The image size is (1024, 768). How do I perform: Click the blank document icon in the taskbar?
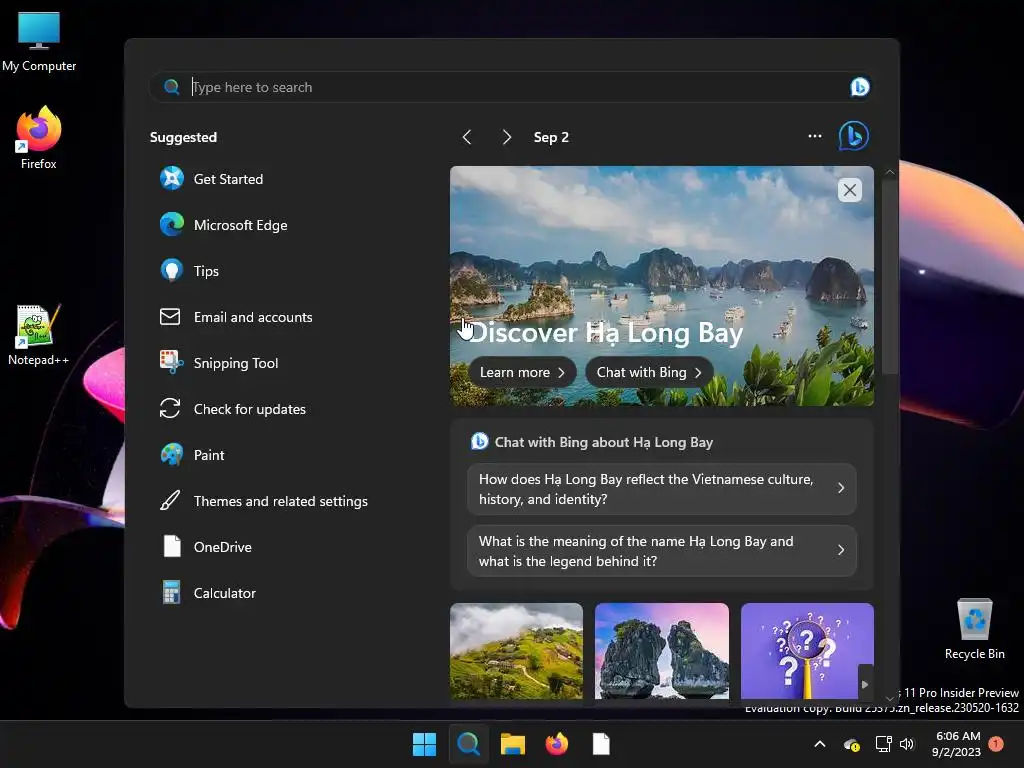601,744
